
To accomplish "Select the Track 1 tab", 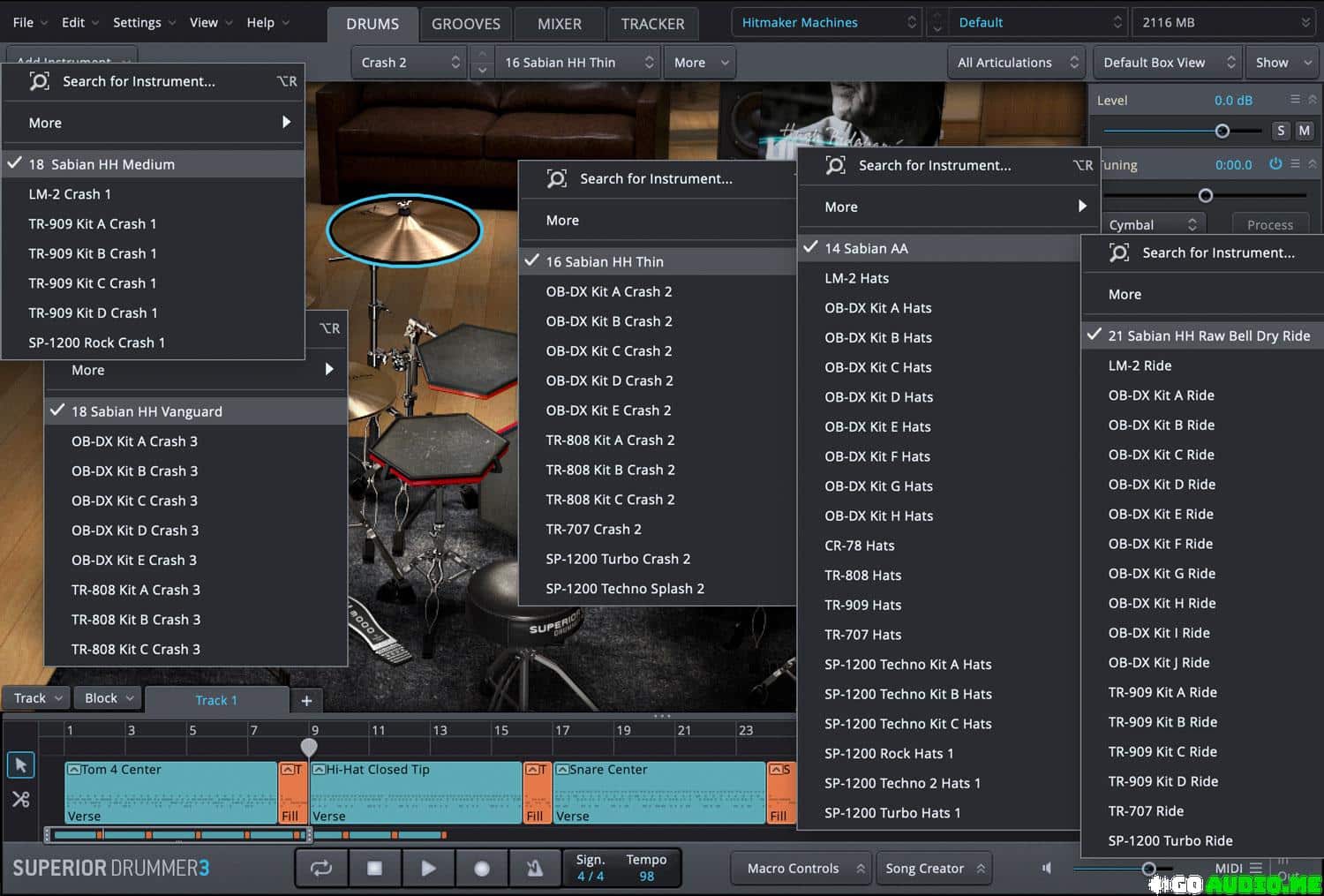I will point(216,701).
